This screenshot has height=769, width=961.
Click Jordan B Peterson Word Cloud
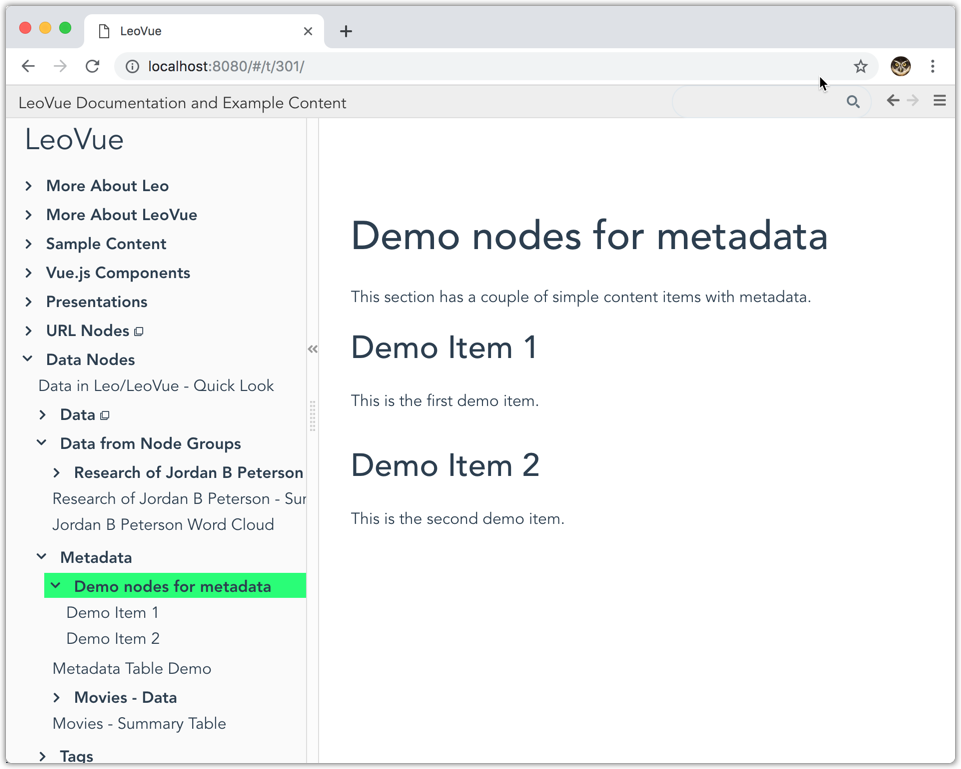point(163,525)
